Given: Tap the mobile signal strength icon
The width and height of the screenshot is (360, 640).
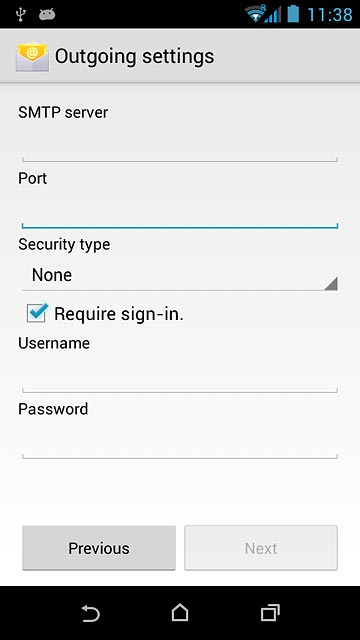Looking at the screenshot, I should tap(273, 15).
